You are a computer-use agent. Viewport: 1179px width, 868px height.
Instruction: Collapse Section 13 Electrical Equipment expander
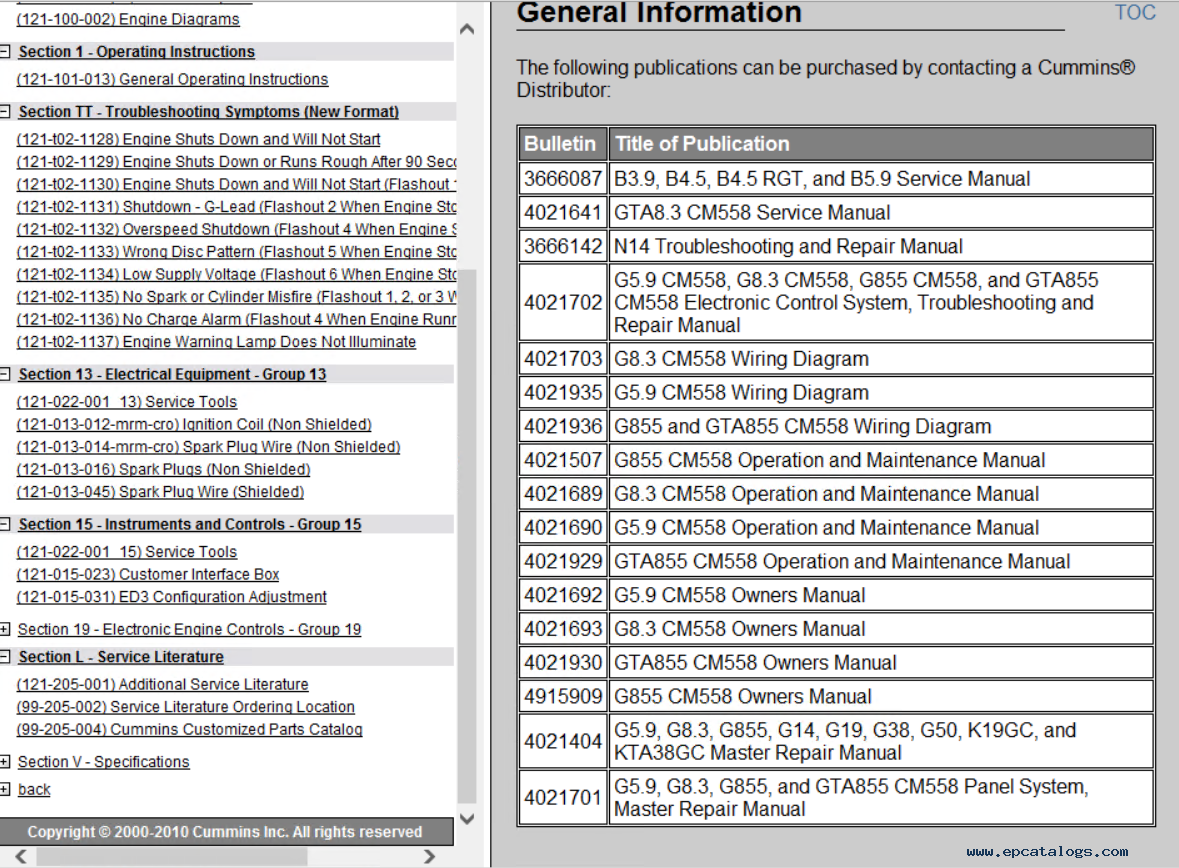5,375
